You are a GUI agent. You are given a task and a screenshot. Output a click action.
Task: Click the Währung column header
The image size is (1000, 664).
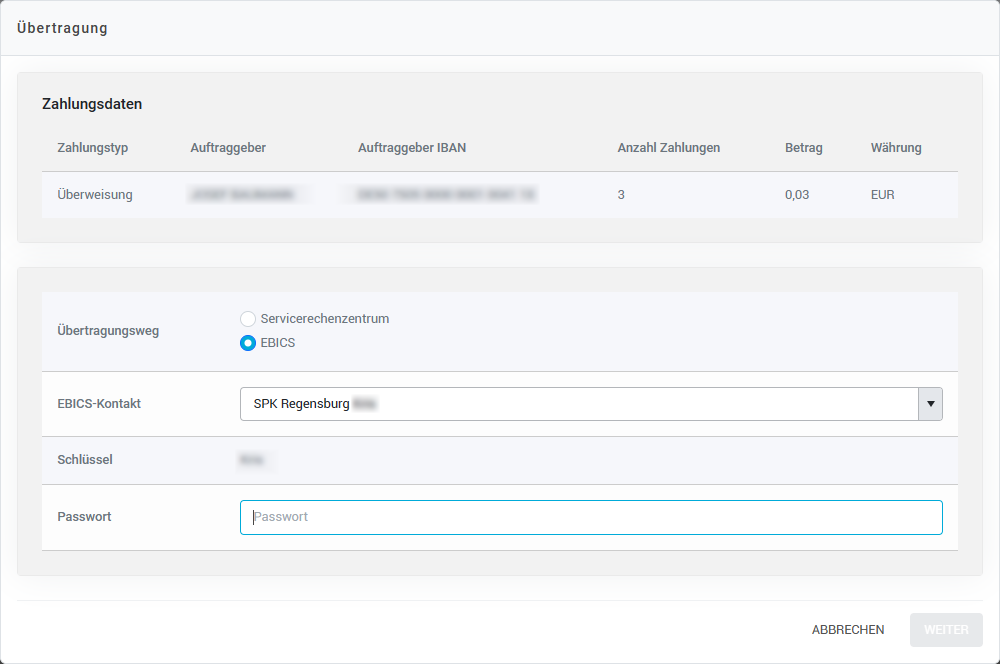[x=896, y=148]
